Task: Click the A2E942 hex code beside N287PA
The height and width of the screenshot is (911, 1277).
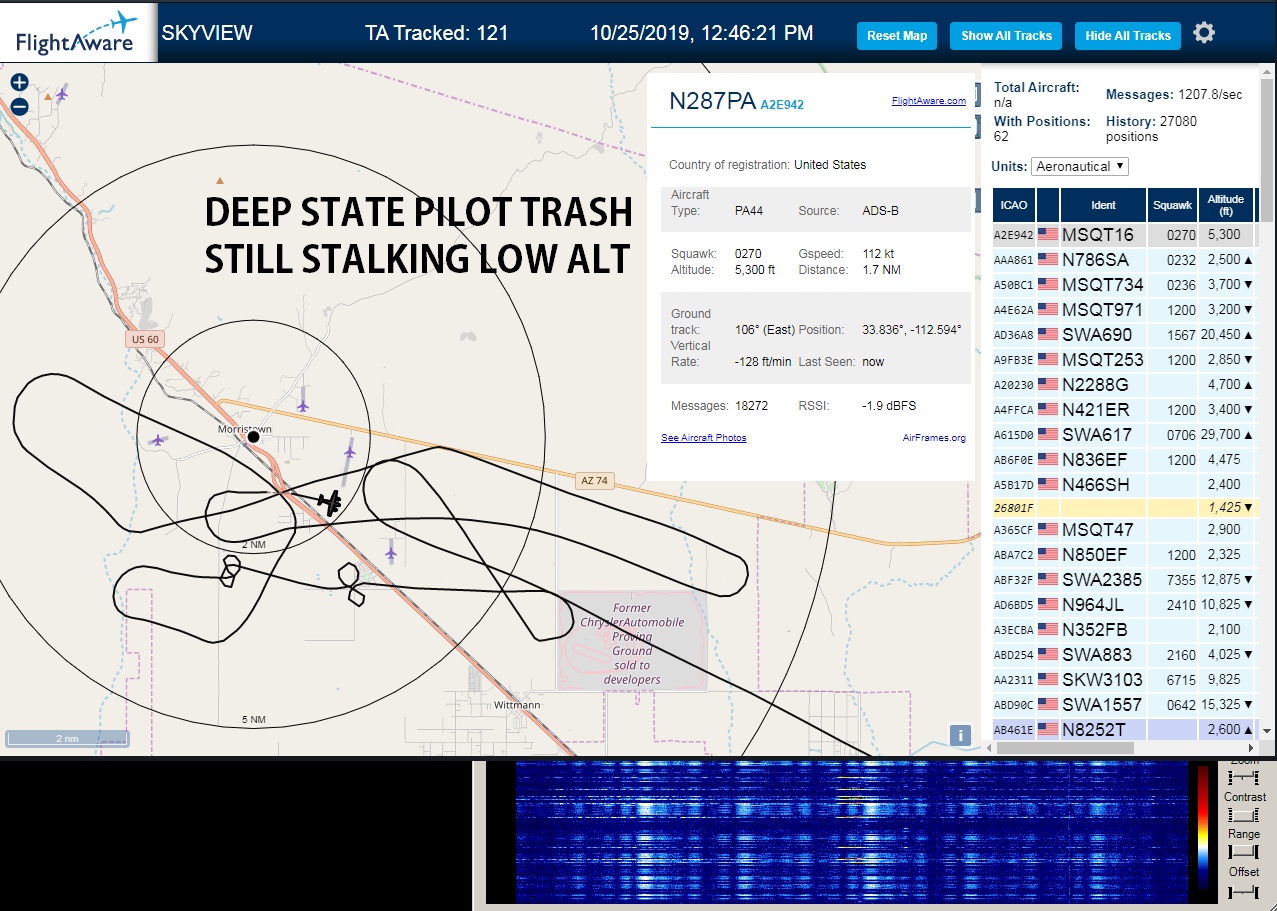Action: click(782, 104)
